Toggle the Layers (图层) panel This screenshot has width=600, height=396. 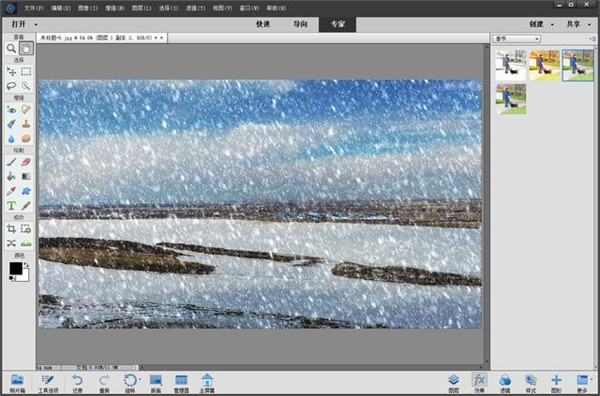click(453, 383)
